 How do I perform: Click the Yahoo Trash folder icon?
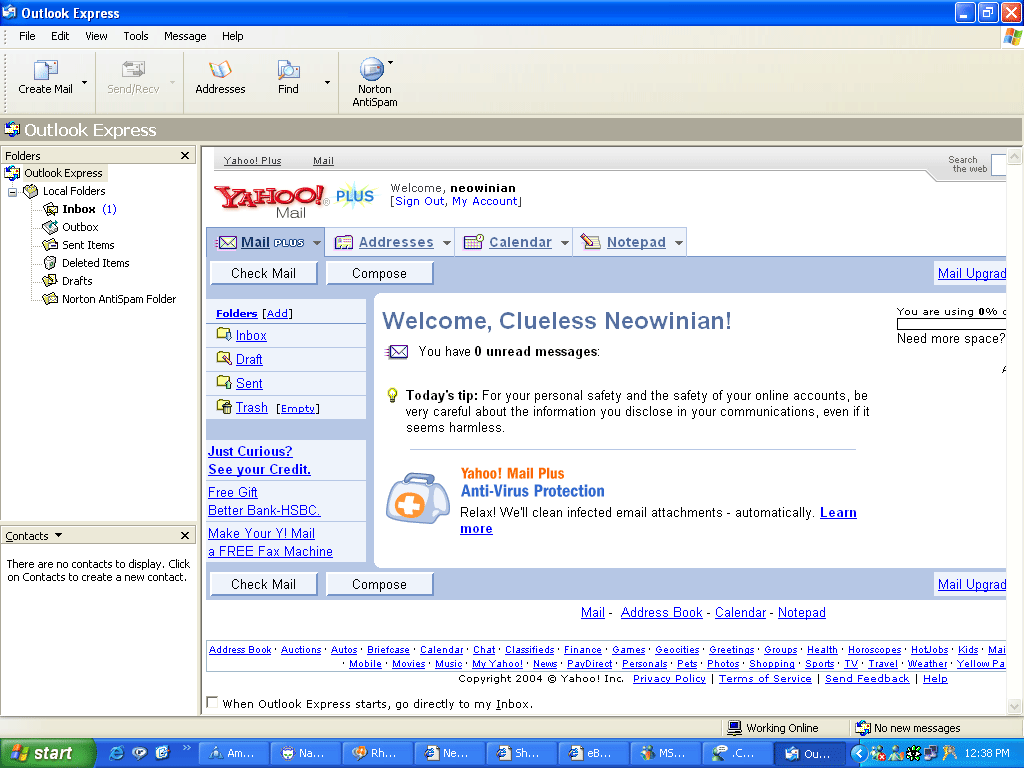(224, 407)
